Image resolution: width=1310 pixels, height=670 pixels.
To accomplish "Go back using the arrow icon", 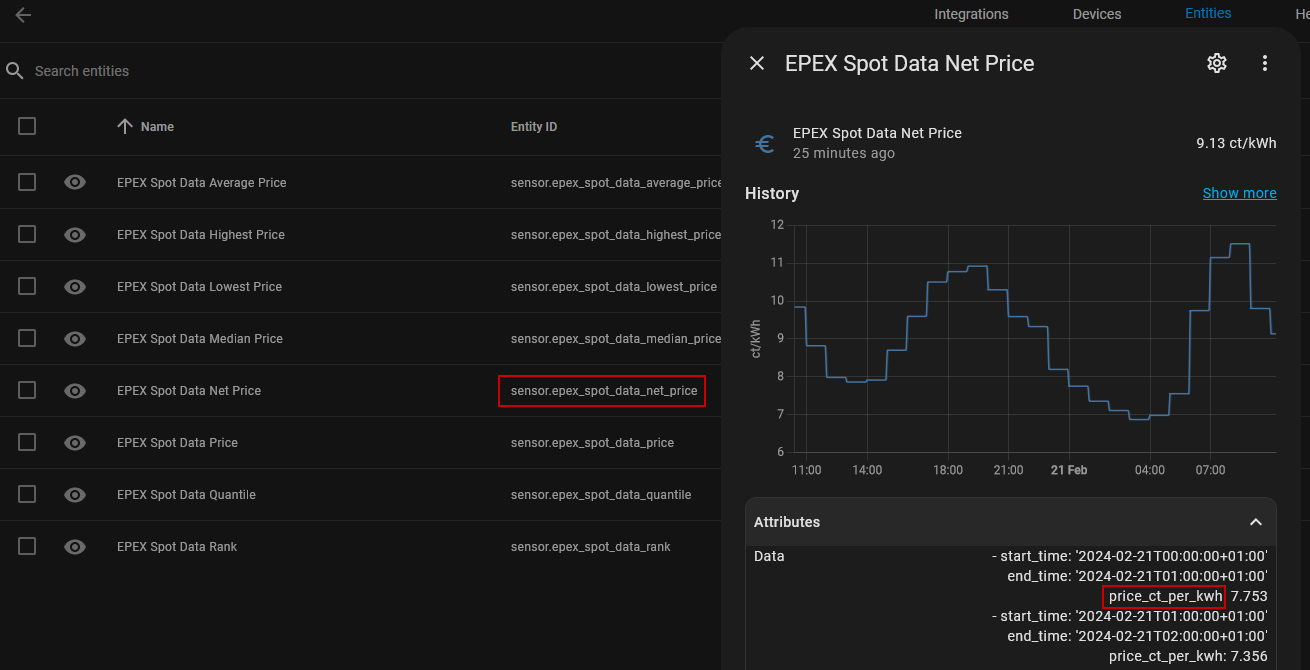I will coord(23,15).
